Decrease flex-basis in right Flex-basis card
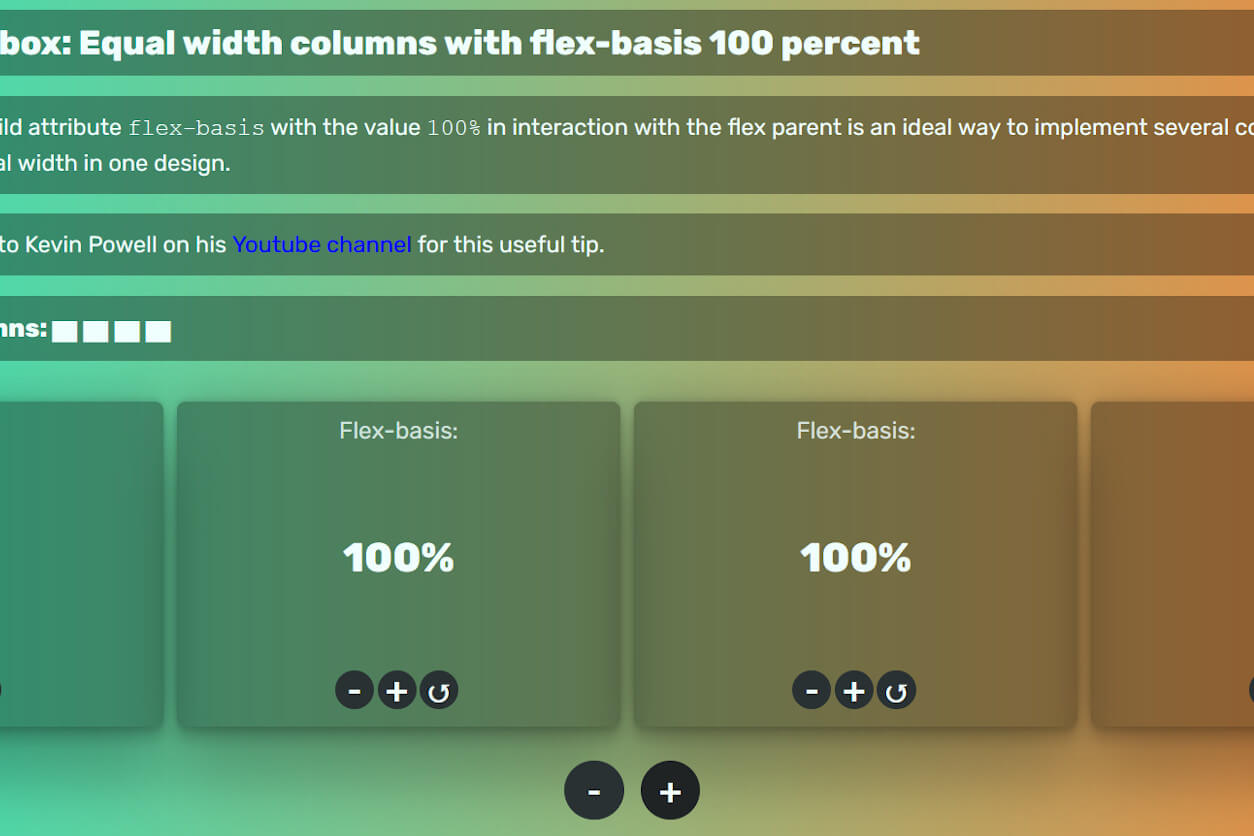 tap(811, 690)
